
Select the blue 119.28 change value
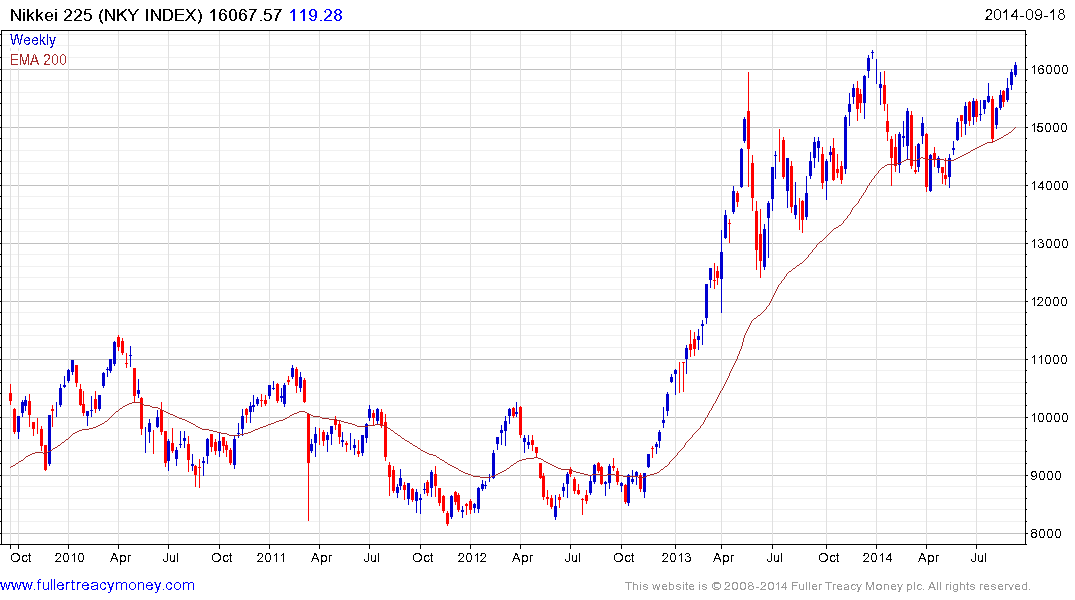click(x=315, y=15)
